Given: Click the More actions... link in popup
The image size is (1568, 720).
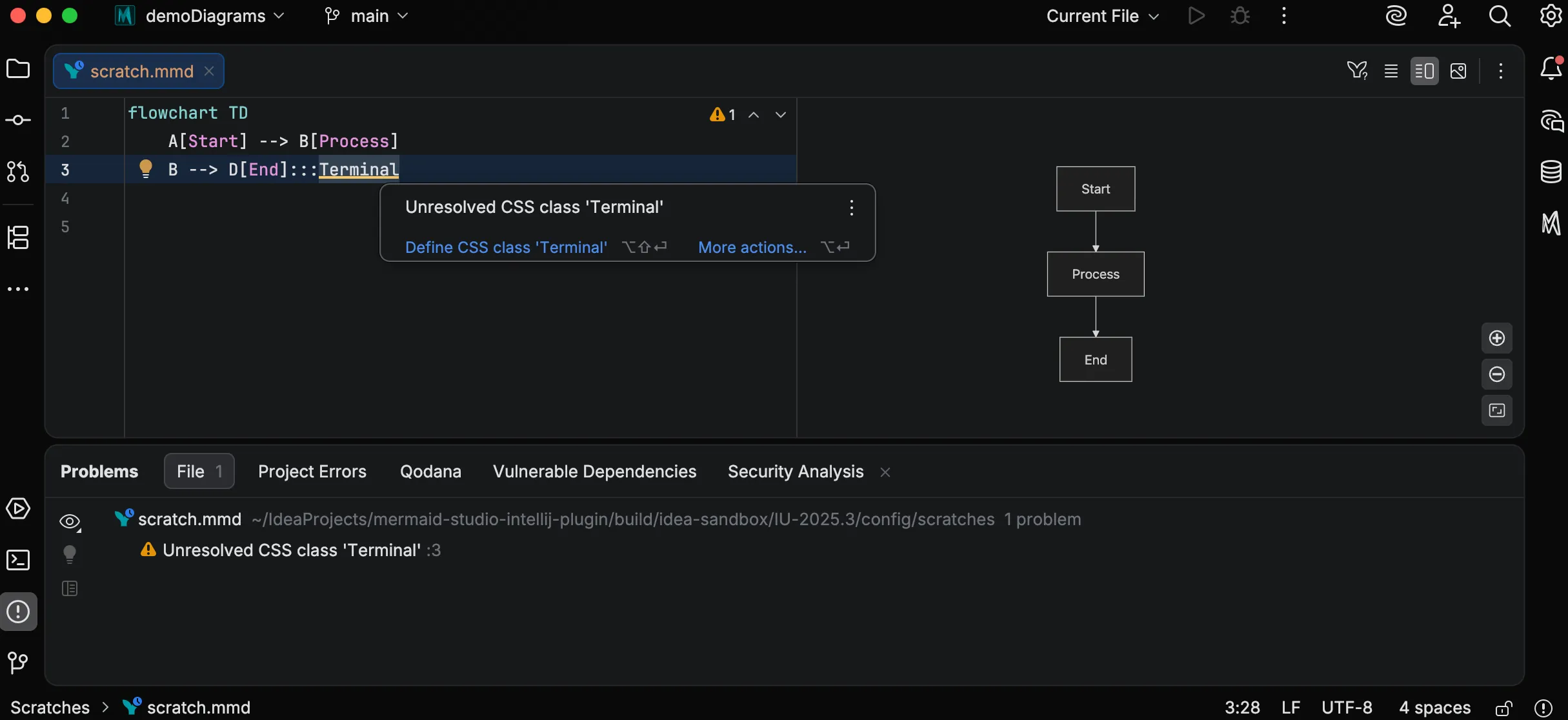Looking at the screenshot, I should pos(752,248).
